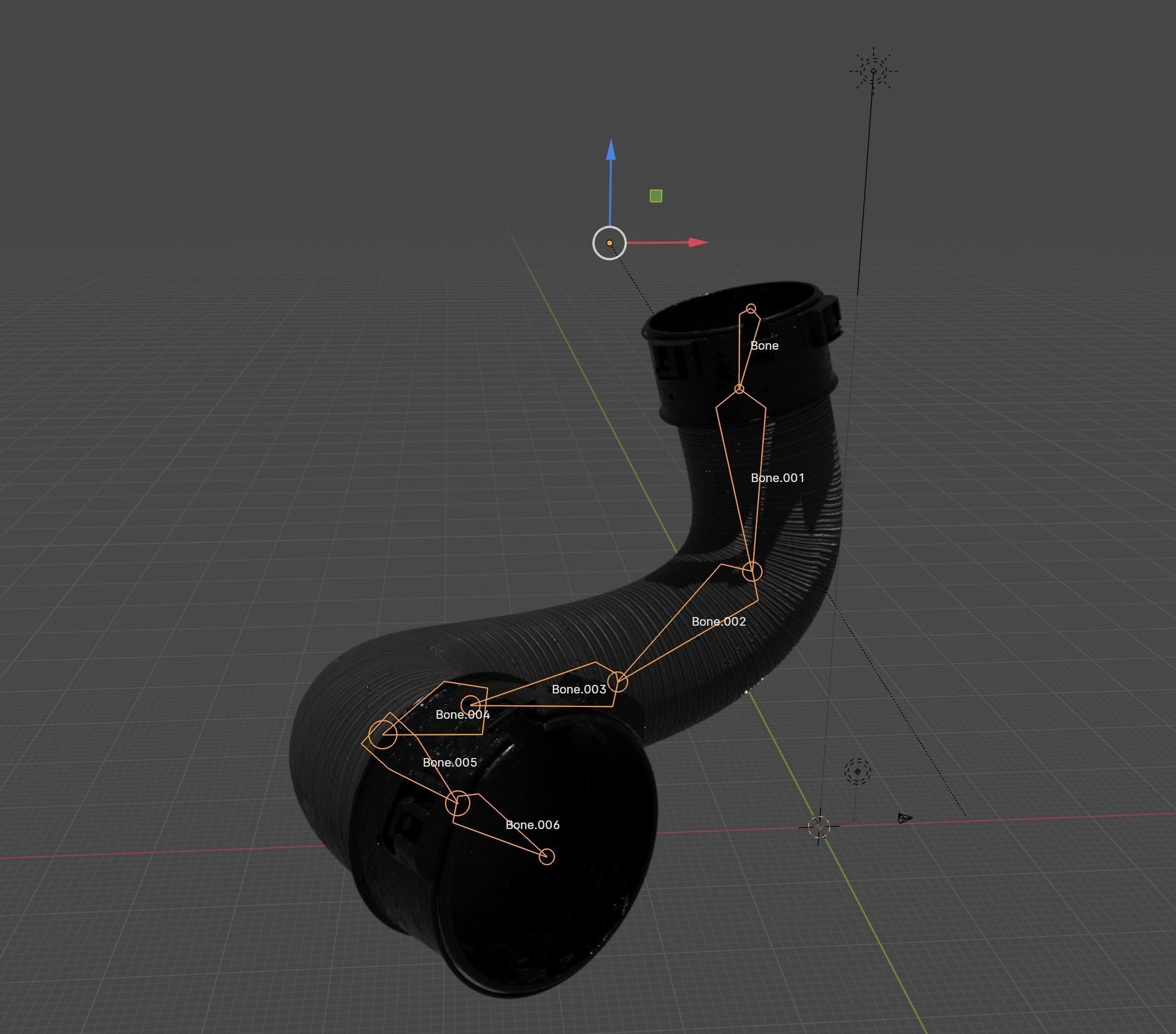
Task: Click the Bone.004 label
Action: (462, 714)
